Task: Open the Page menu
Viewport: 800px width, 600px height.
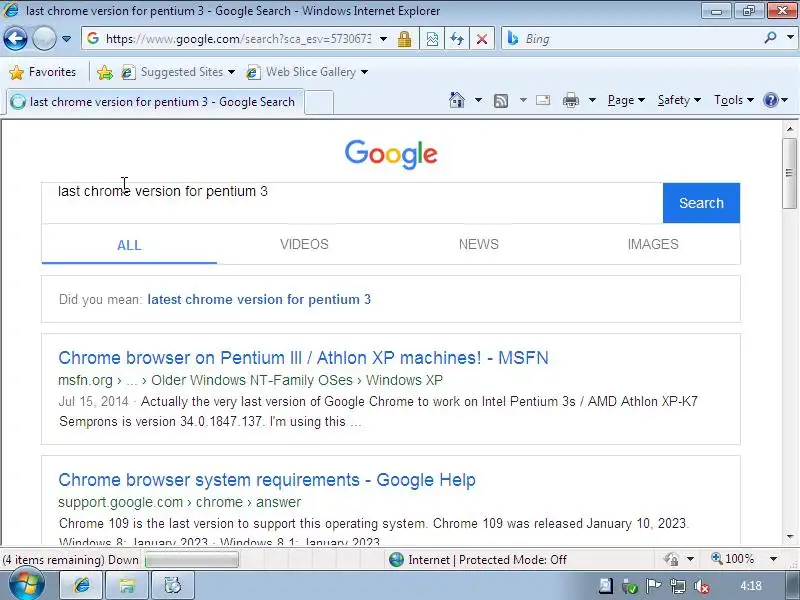Action: pyautogui.click(x=626, y=100)
